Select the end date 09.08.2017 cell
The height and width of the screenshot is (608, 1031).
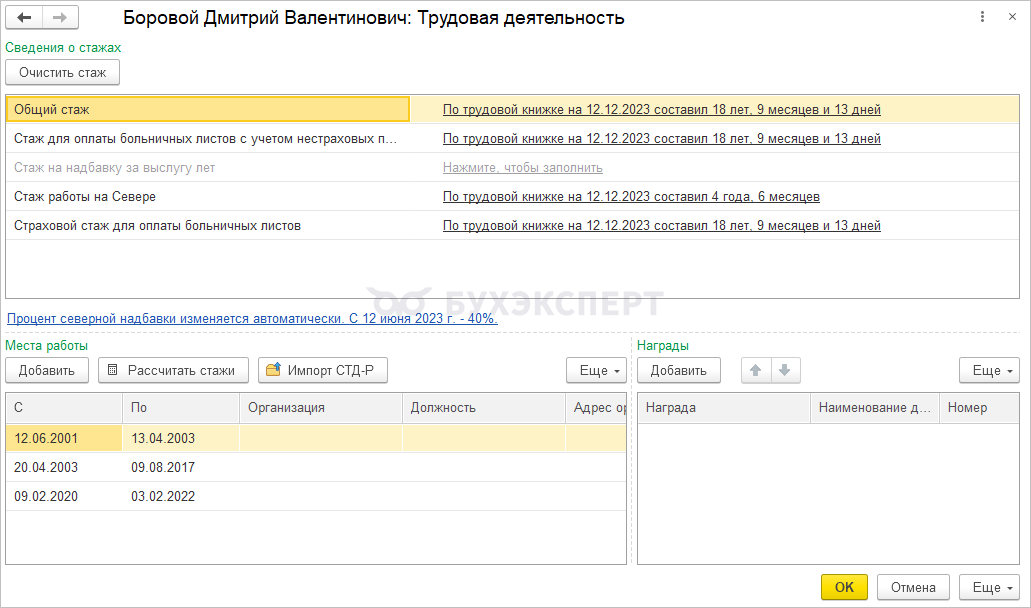[x=181, y=467]
